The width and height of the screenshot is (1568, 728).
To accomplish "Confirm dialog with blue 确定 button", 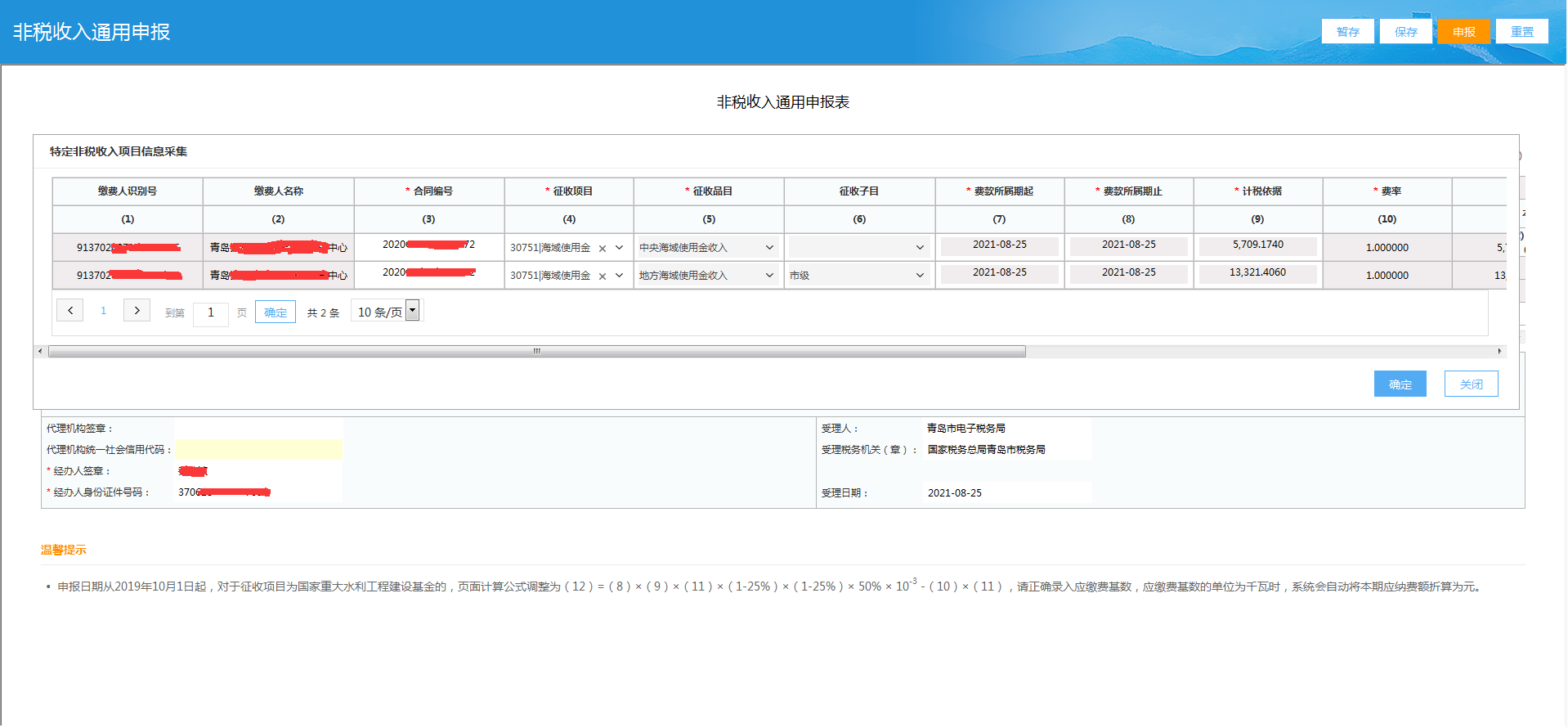I will coord(1400,384).
